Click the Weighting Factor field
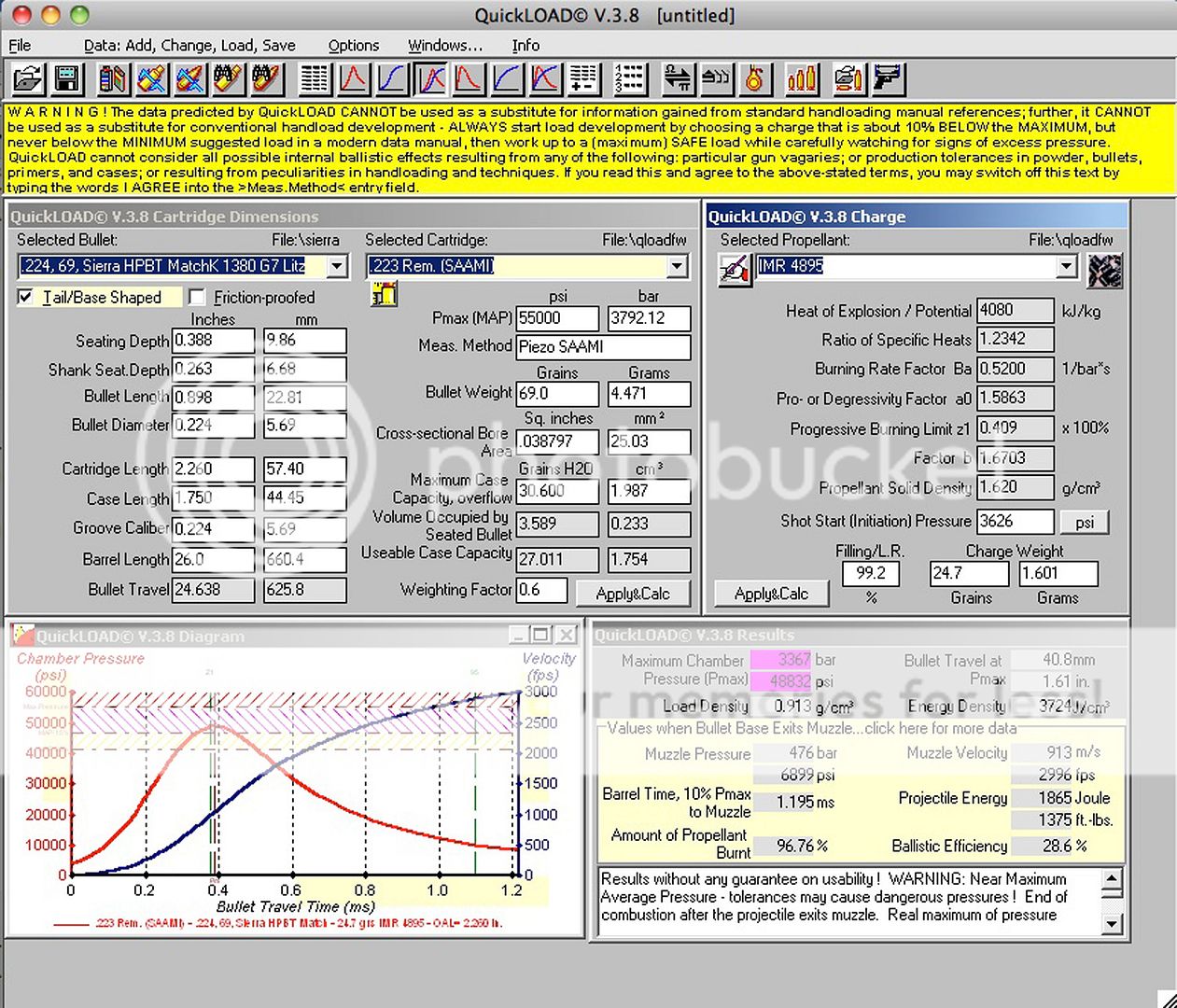 pyautogui.click(x=541, y=590)
